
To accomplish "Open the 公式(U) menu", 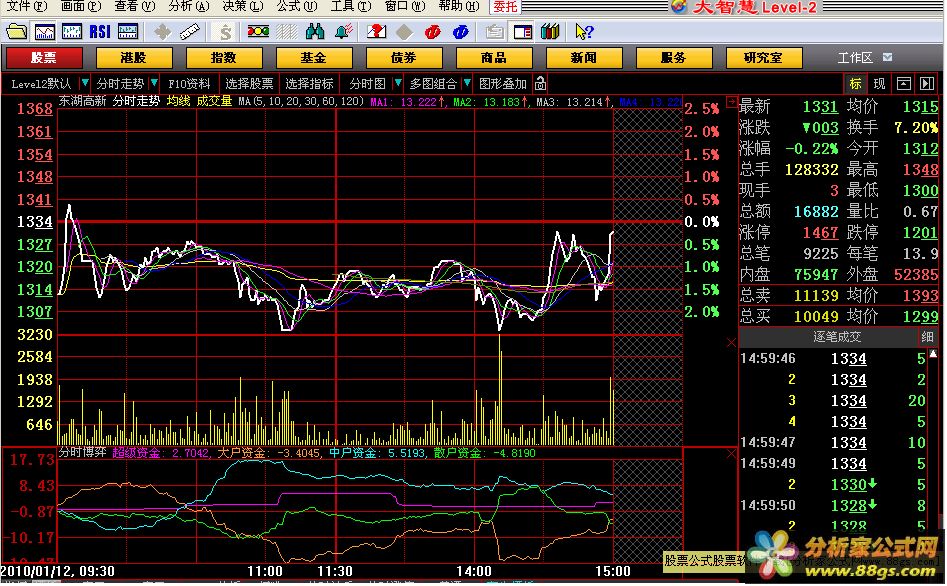I will [297, 6].
